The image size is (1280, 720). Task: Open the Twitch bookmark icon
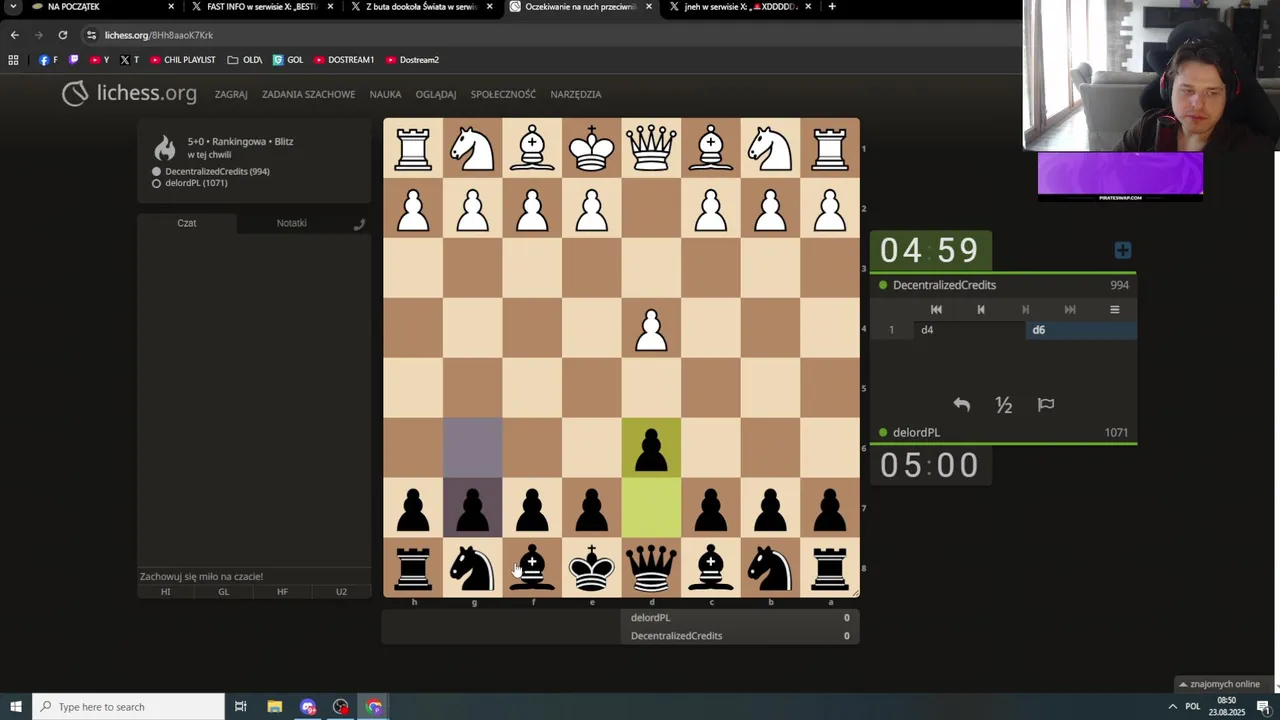(x=73, y=60)
